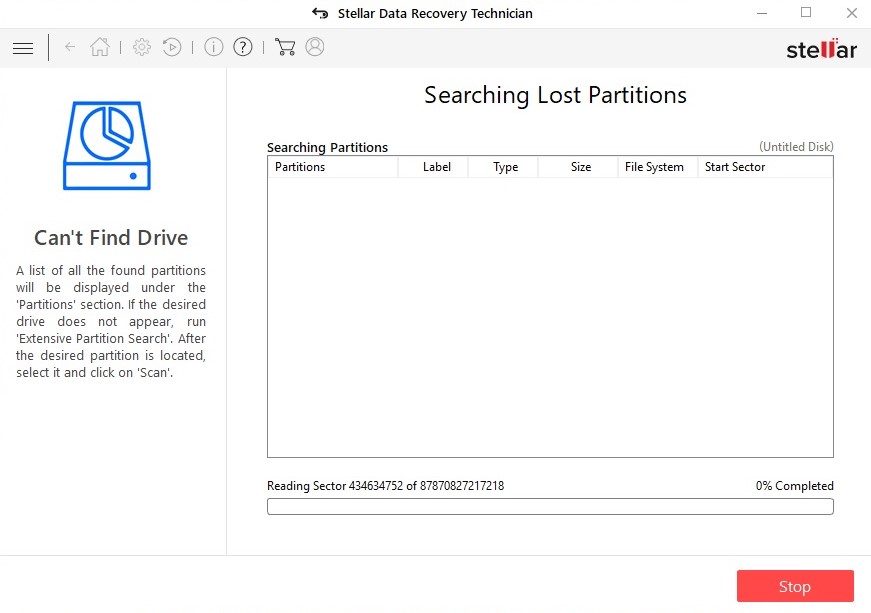
Task: Open the hamburger menu
Action: point(23,48)
